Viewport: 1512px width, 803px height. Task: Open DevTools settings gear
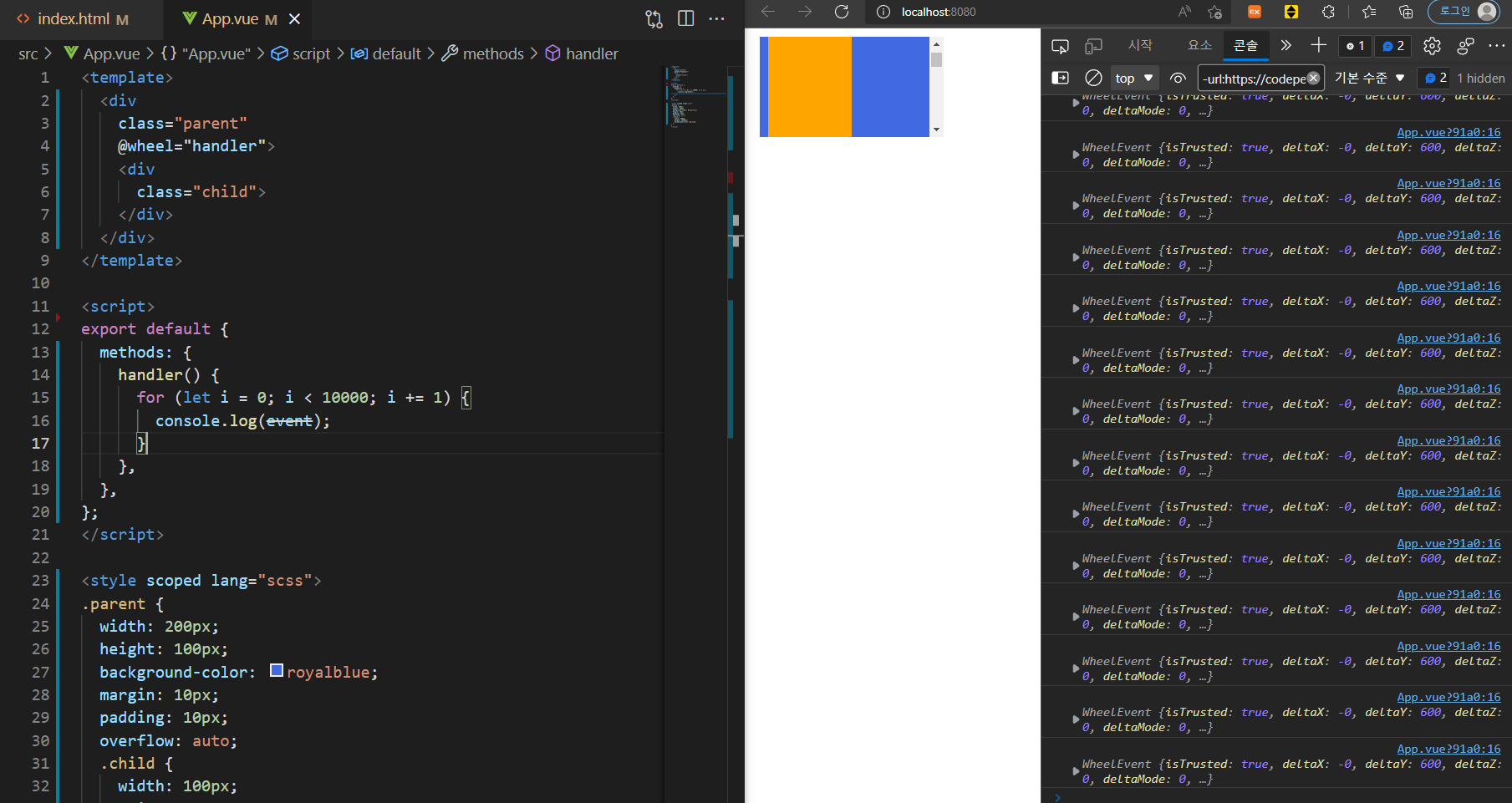[x=1432, y=46]
